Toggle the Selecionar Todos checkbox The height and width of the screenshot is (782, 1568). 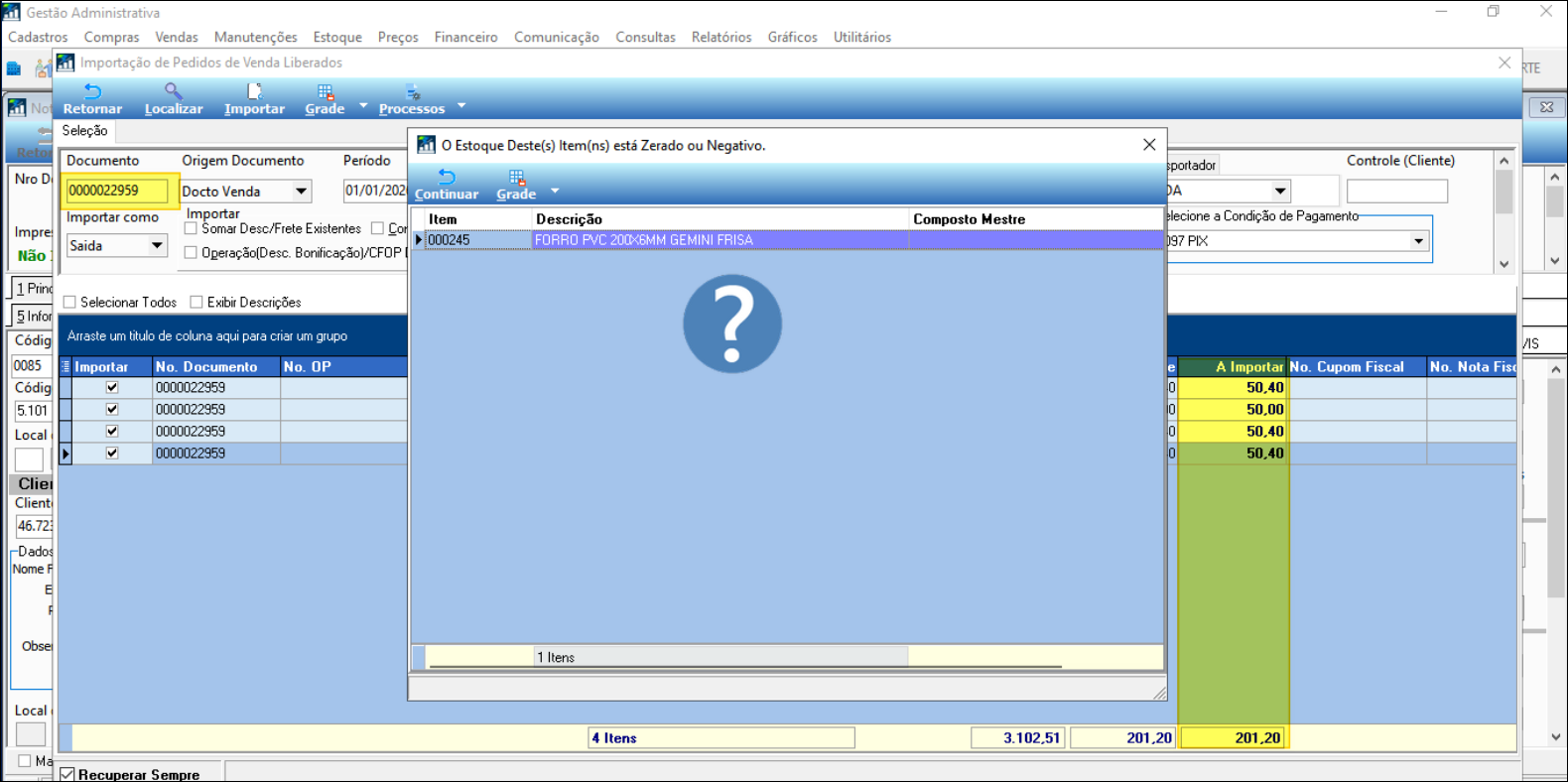[69, 302]
